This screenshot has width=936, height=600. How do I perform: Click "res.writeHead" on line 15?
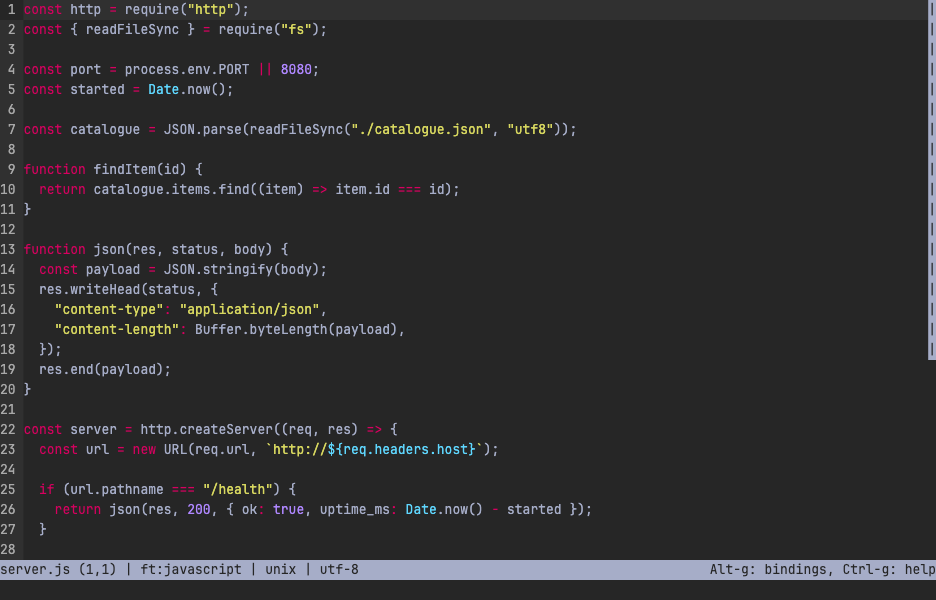[x=90, y=290]
